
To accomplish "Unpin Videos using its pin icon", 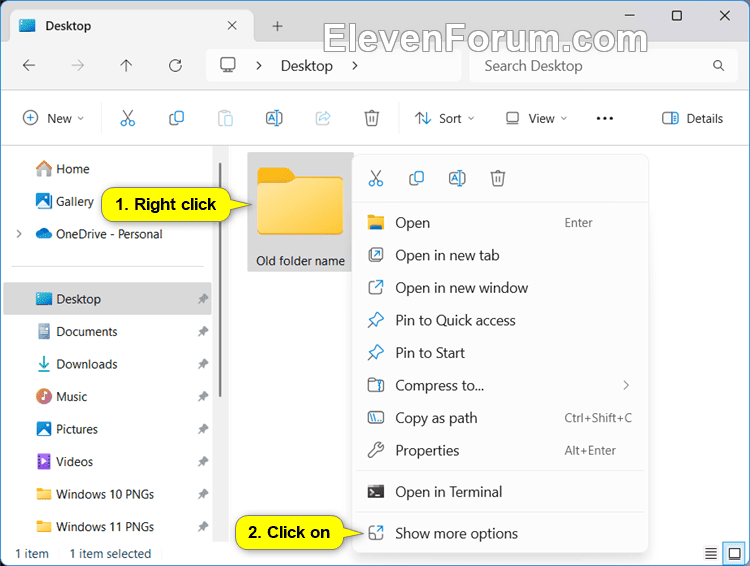I will pos(203,462).
